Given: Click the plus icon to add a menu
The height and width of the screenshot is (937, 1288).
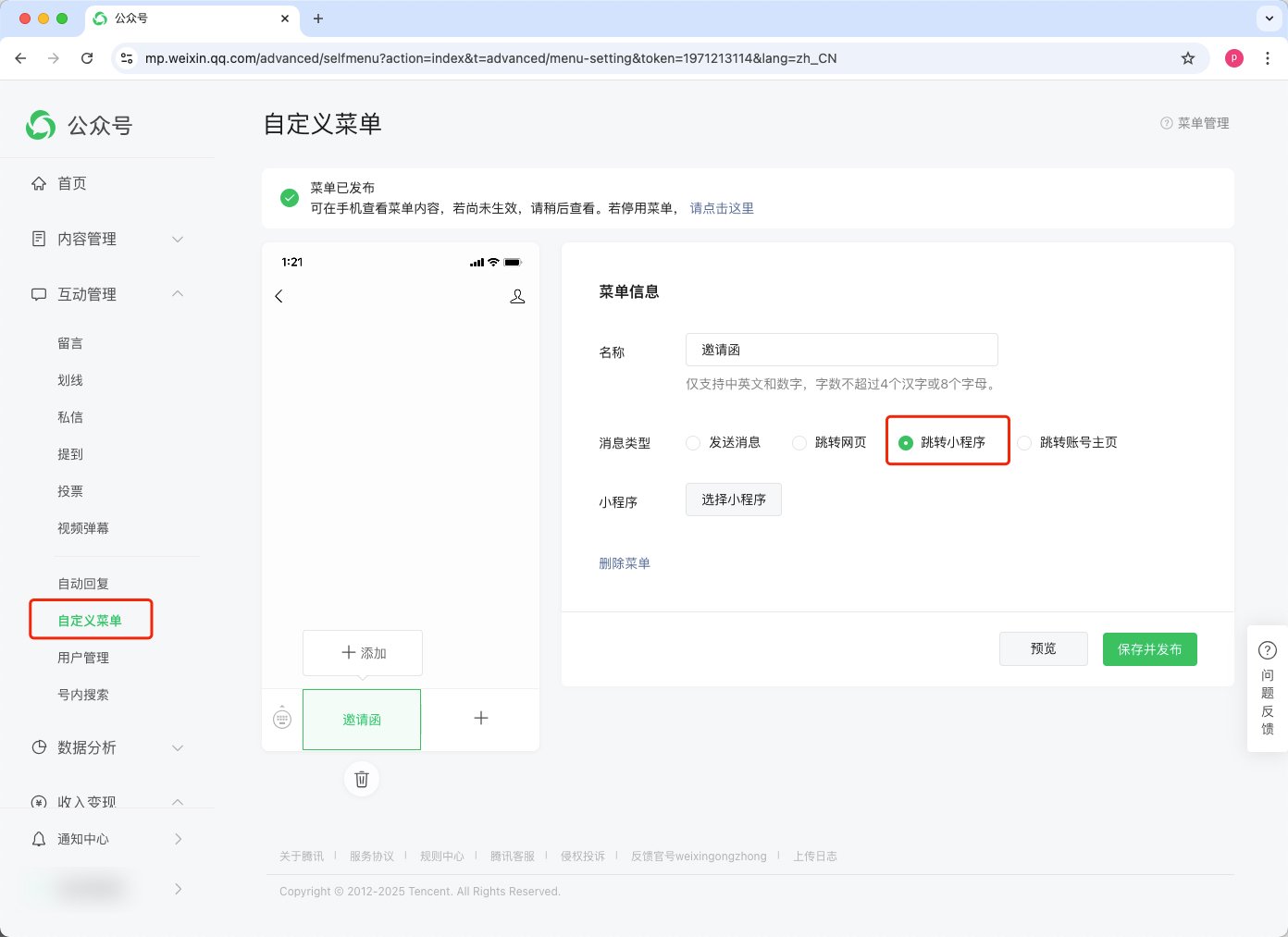Looking at the screenshot, I should point(481,718).
